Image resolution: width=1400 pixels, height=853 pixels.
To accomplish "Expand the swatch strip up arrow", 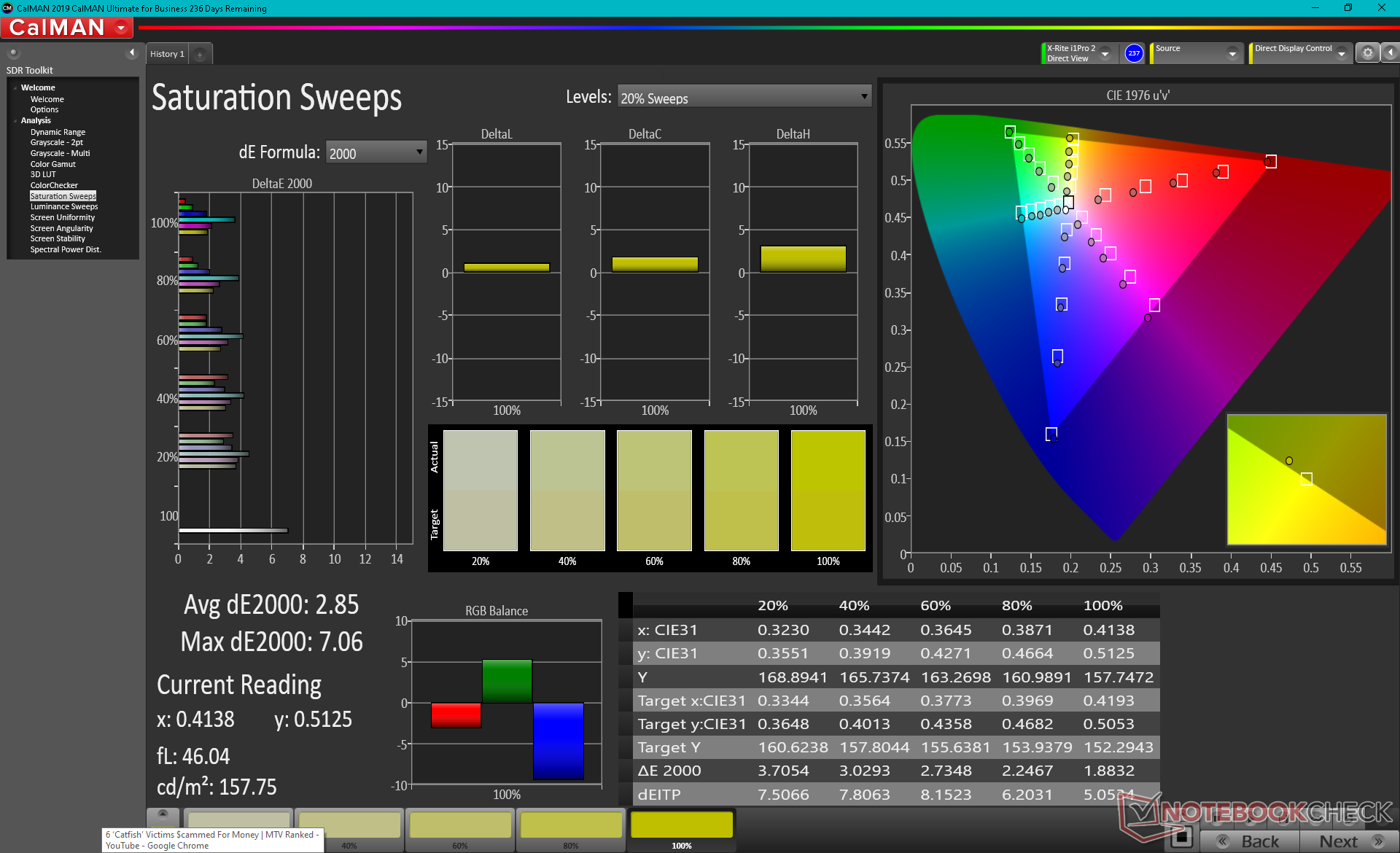I will [x=163, y=814].
